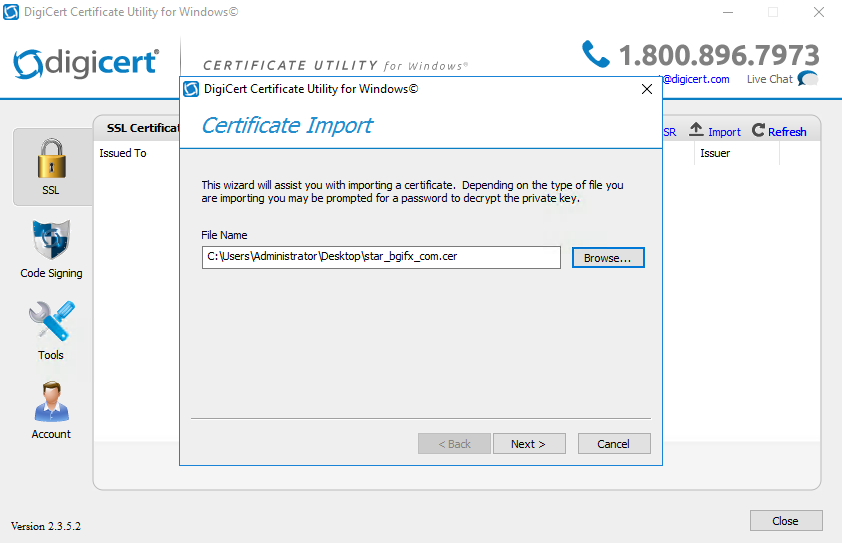Open the Code Signing section
The height and width of the screenshot is (543, 842).
tap(51, 250)
